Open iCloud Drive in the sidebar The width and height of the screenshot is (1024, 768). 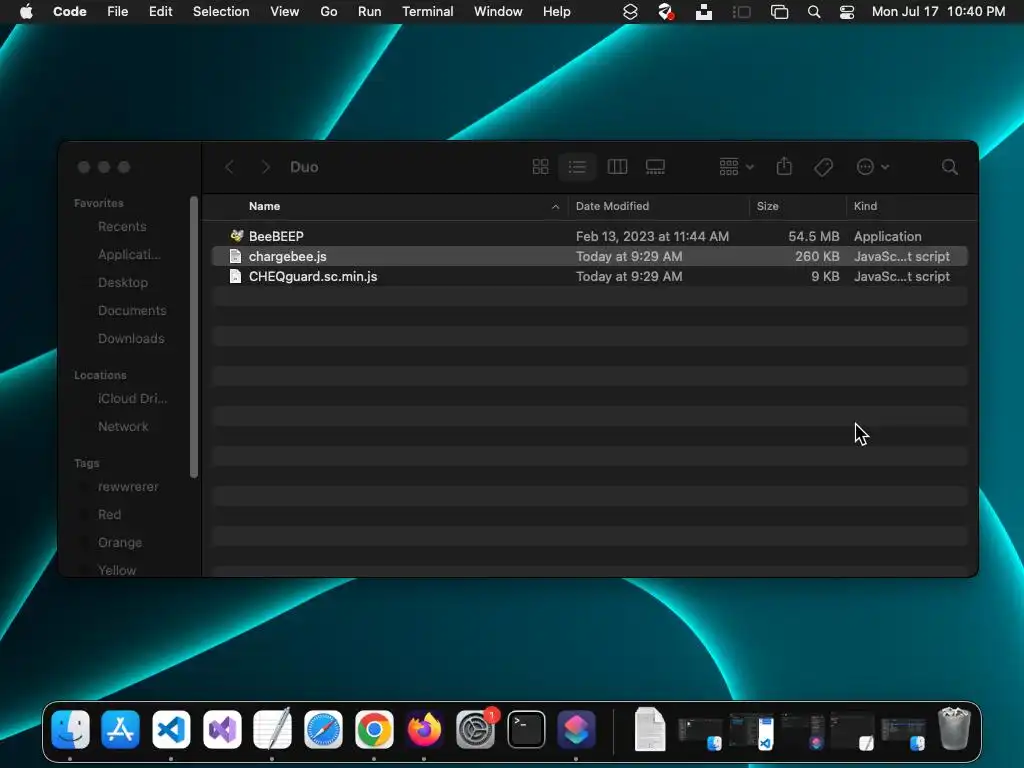click(132, 398)
